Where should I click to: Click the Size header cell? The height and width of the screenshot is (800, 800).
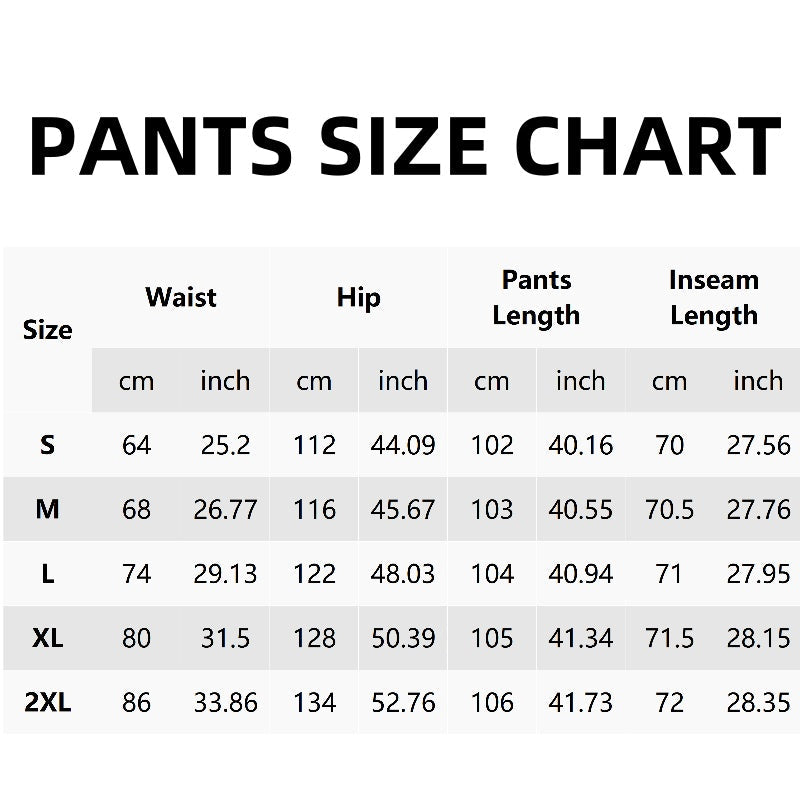pyautogui.click(x=47, y=330)
